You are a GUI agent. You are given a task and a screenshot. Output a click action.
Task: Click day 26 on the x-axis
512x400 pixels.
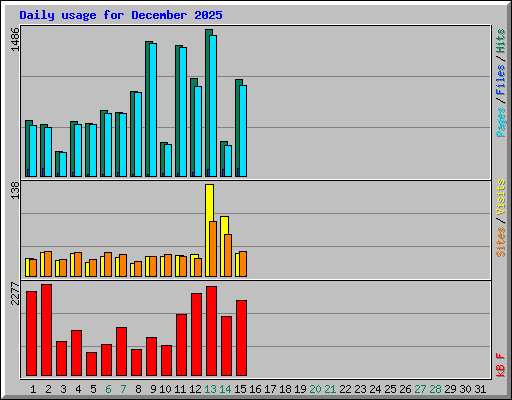(405, 389)
